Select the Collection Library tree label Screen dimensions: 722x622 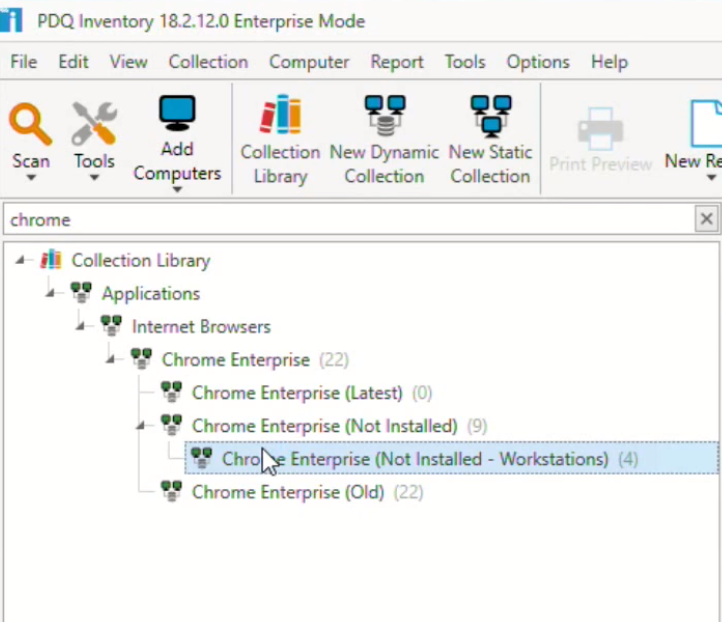pos(141,261)
